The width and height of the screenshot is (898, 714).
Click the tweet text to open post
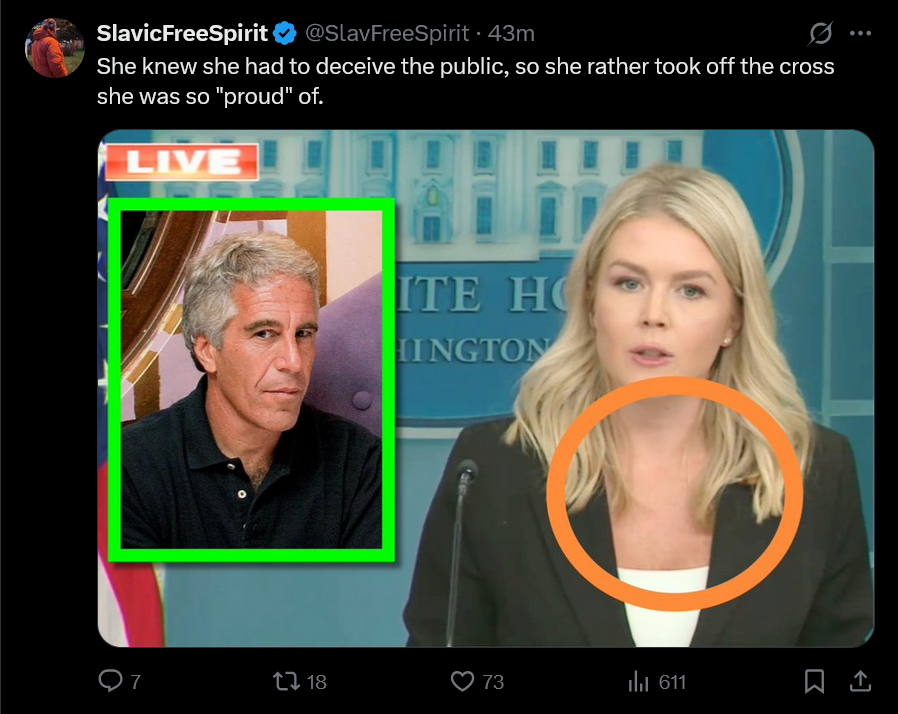465,81
